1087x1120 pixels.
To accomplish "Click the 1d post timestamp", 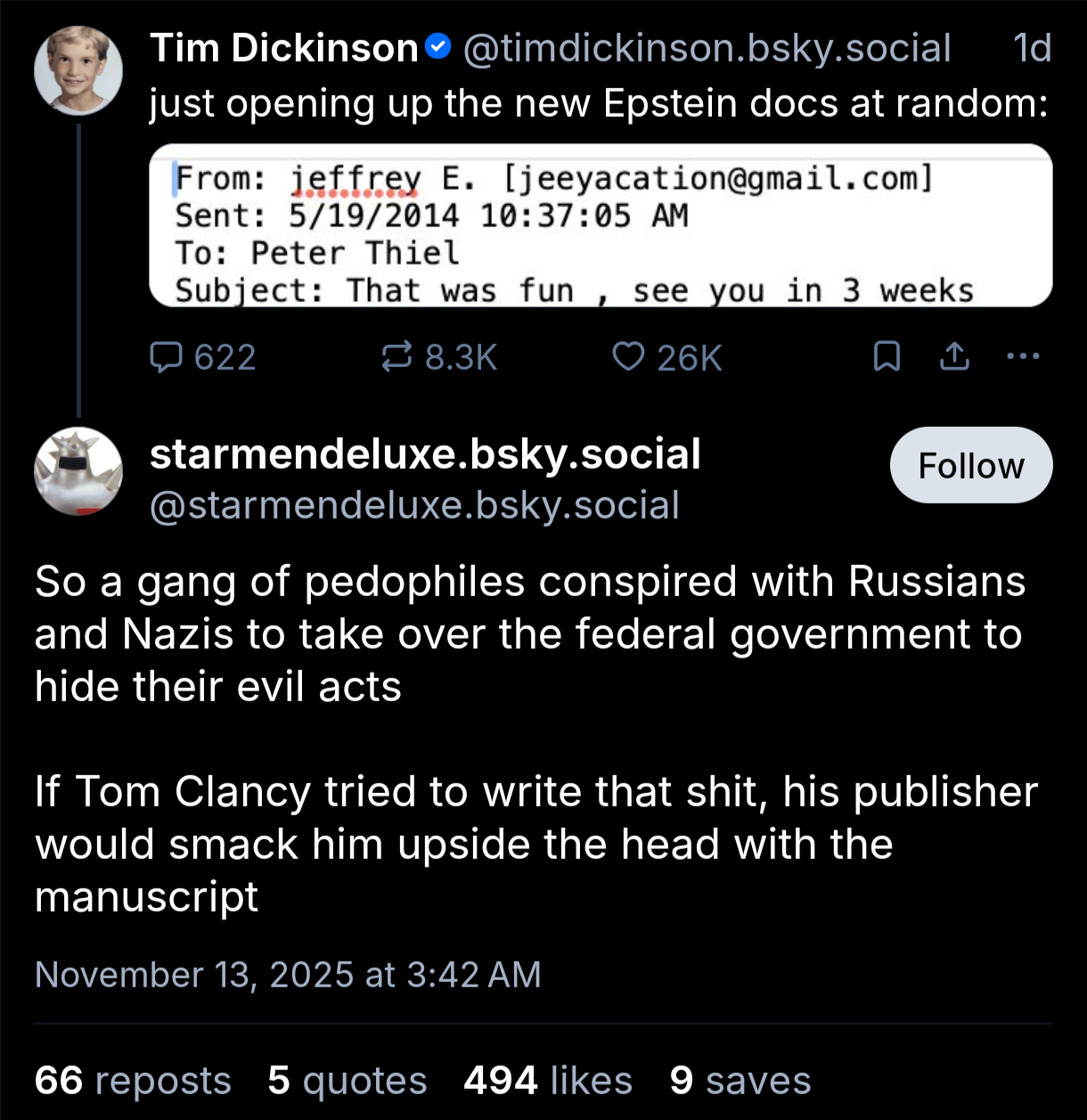I will [x=1033, y=48].
